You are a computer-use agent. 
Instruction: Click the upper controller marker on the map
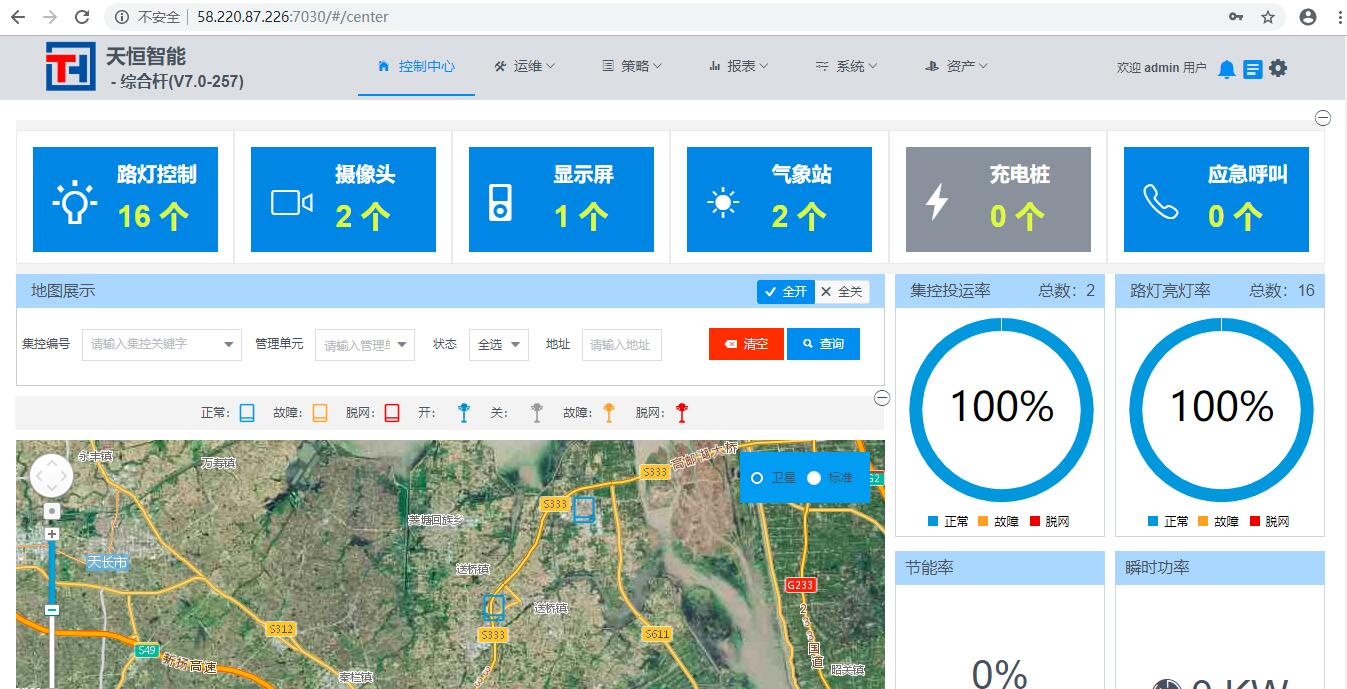pyautogui.click(x=584, y=510)
